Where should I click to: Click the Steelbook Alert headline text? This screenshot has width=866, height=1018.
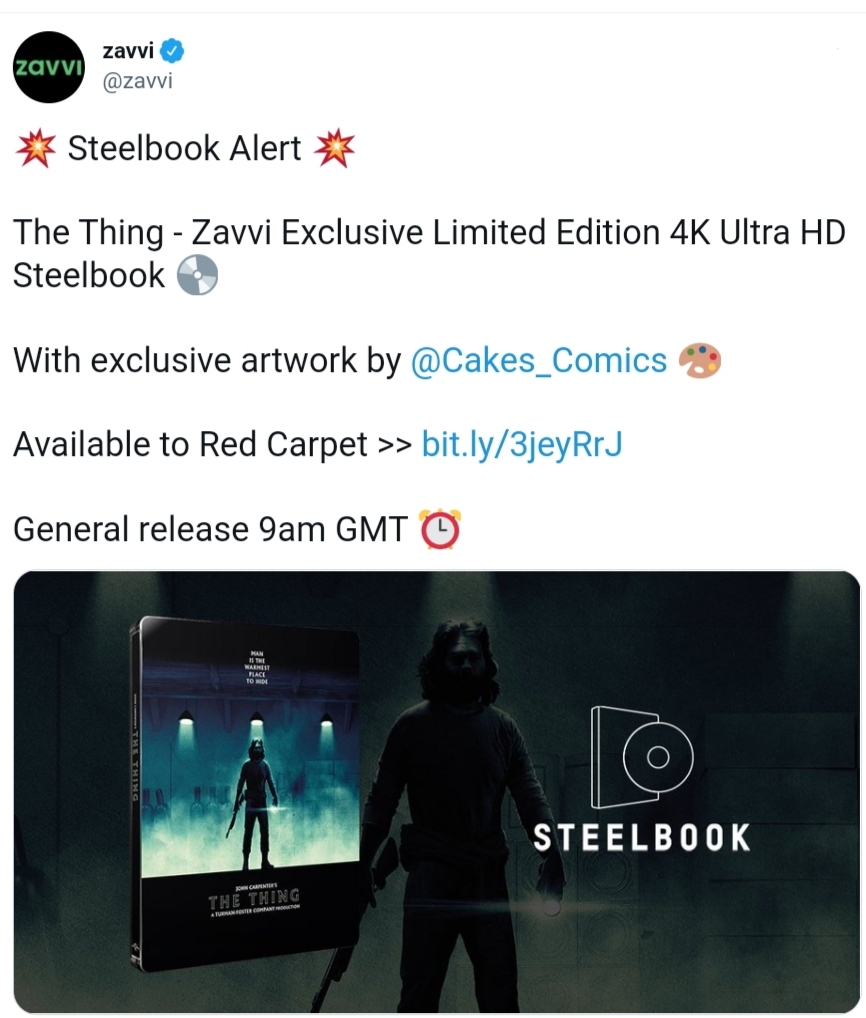pyautogui.click(x=184, y=148)
